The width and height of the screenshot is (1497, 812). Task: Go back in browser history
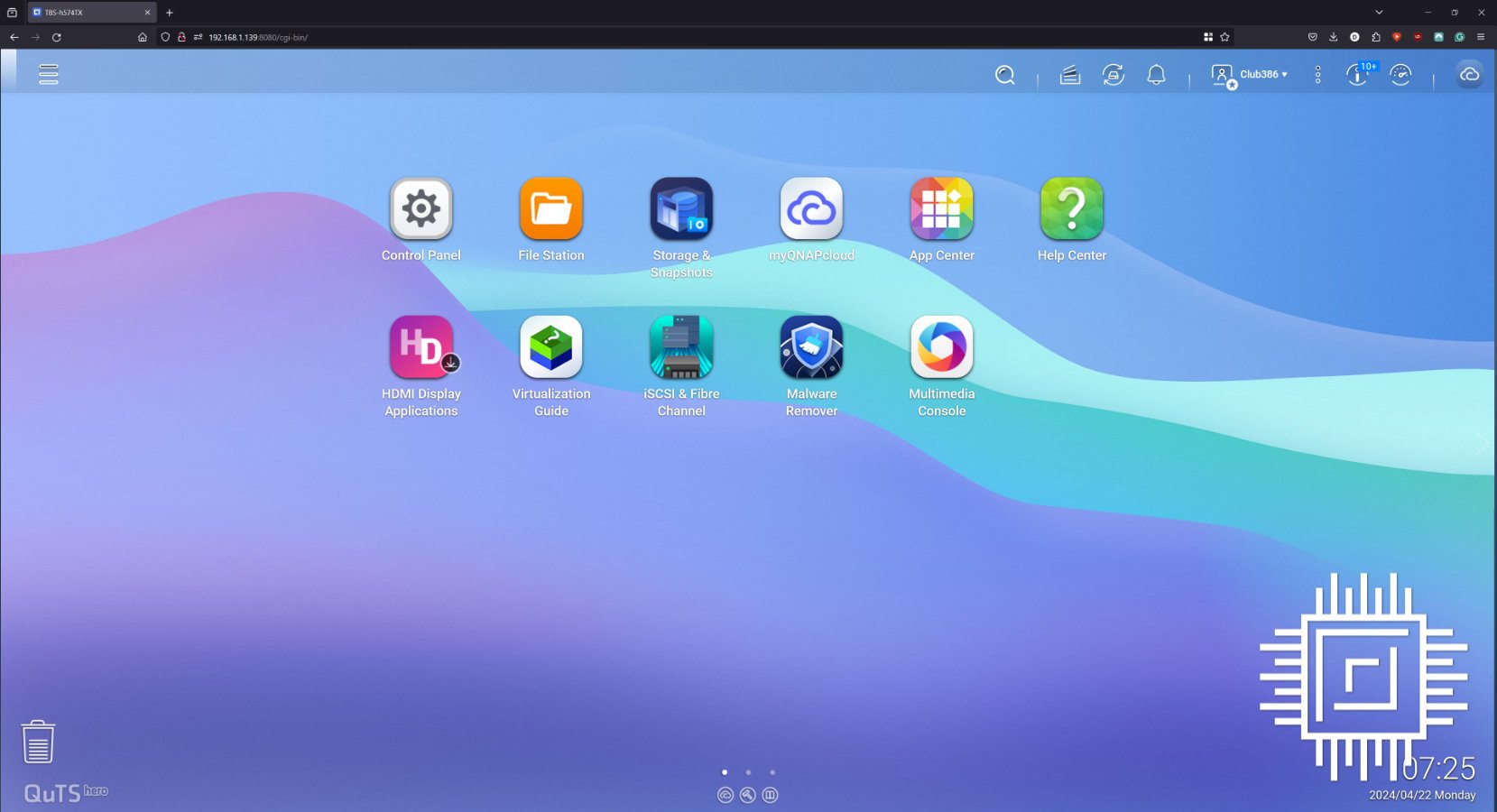[14, 37]
